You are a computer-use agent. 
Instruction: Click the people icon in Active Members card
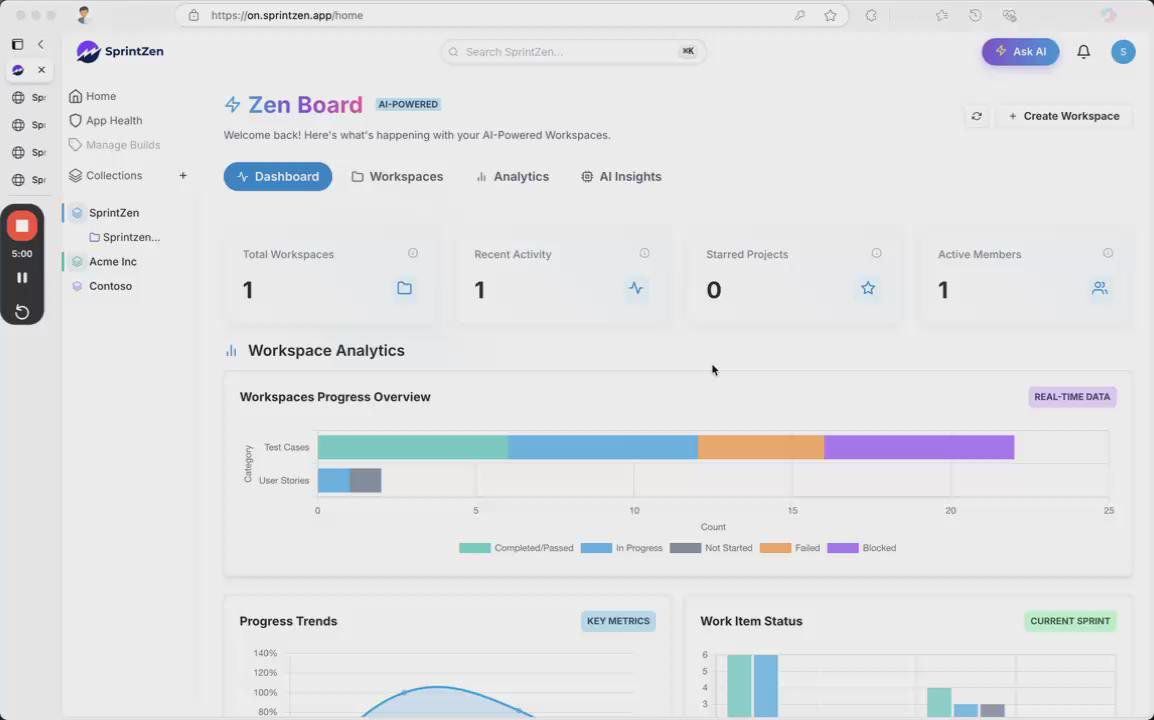pos(1100,288)
